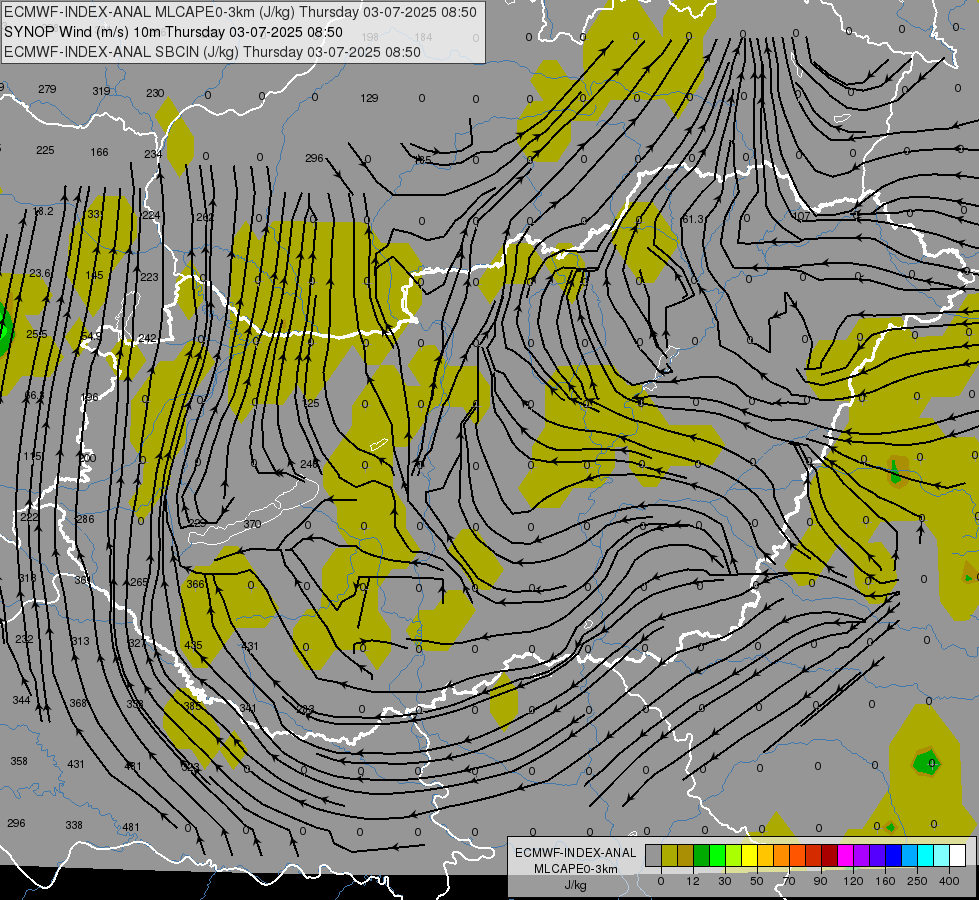Click the map value 435

194,645
